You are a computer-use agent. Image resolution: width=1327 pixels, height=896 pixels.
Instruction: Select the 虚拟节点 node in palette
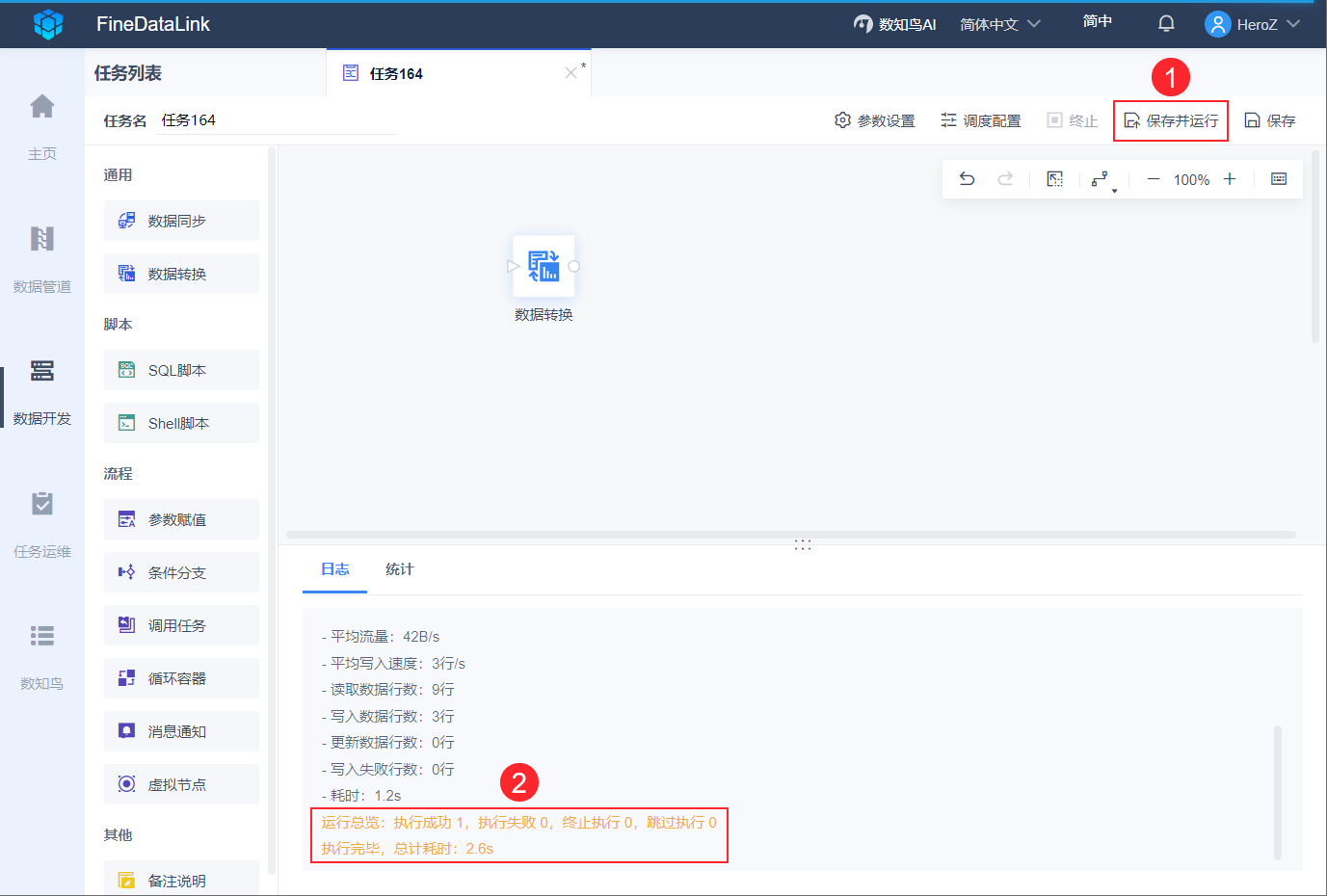181,784
